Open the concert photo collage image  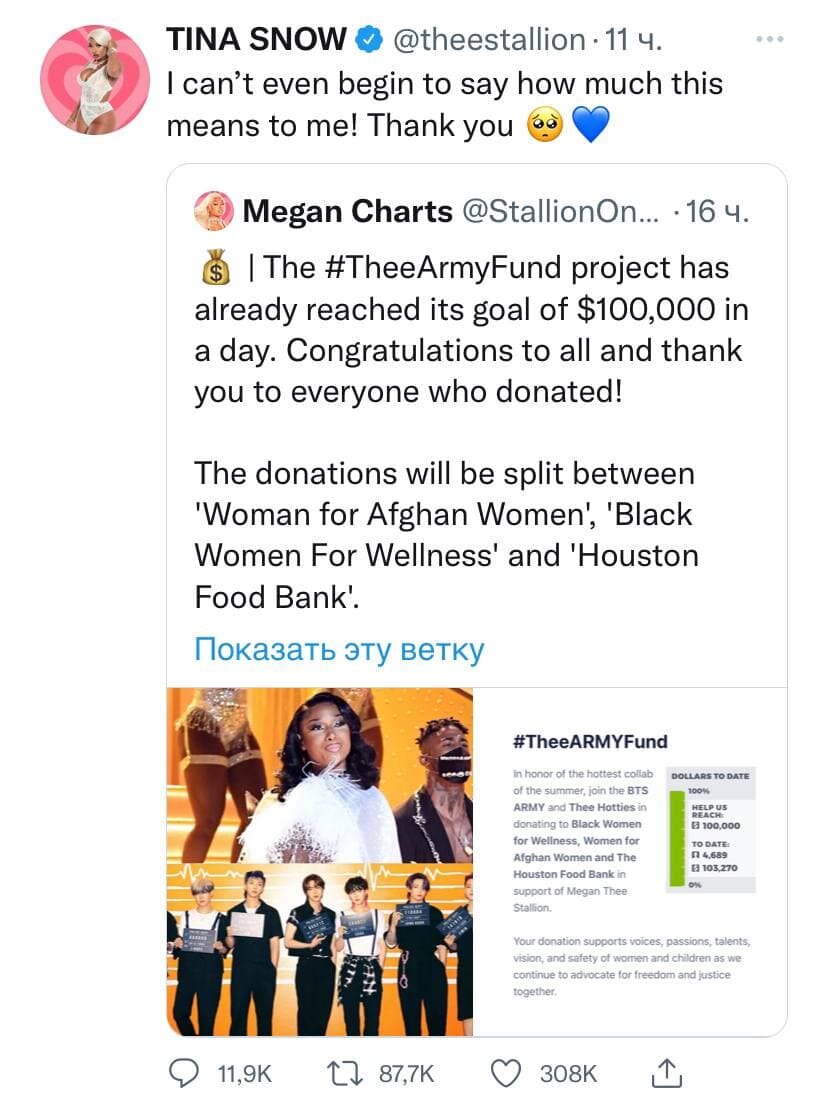click(320, 861)
